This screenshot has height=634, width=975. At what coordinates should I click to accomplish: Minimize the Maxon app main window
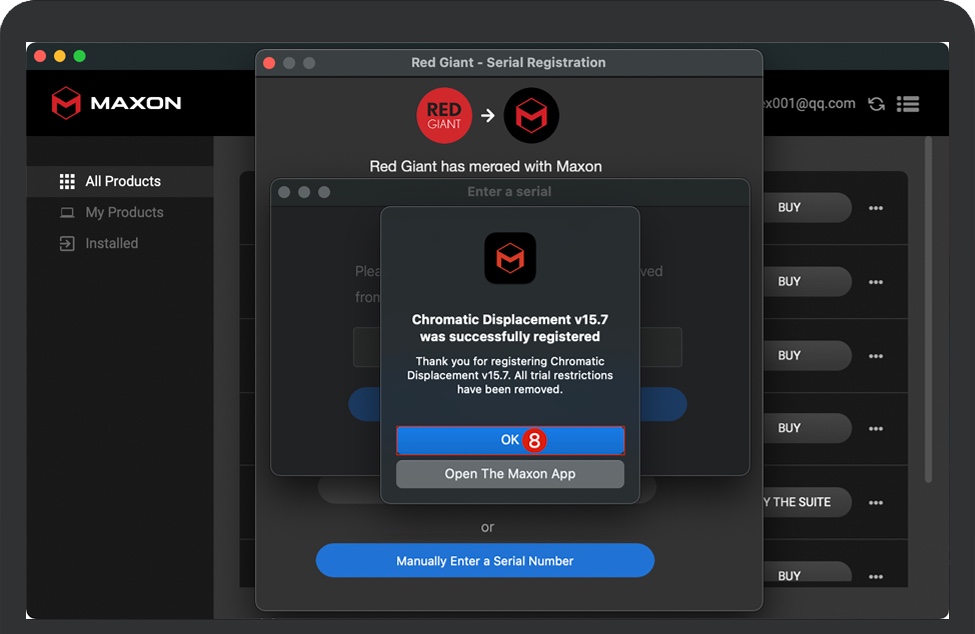pyautogui.click(x=60, y=56)
